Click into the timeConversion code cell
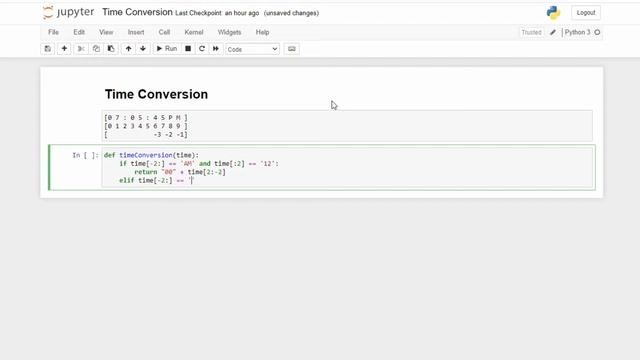The height and width of the screenshot is (360, 640). tap(347, 168)
